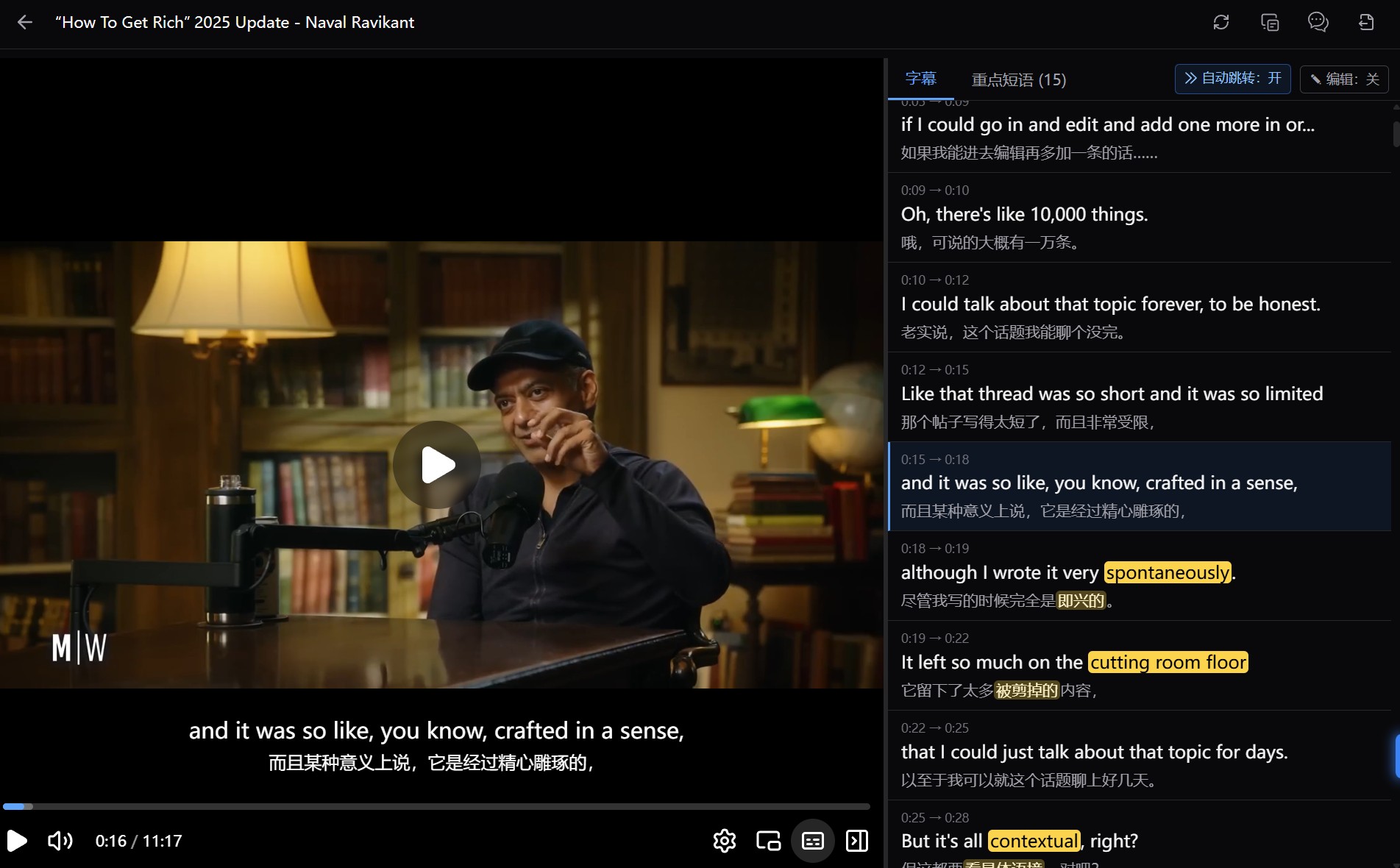This screenshot has height=868, width=1400.
Task: Click the export/exit icon in header
Action: (x=1366, y=23)
